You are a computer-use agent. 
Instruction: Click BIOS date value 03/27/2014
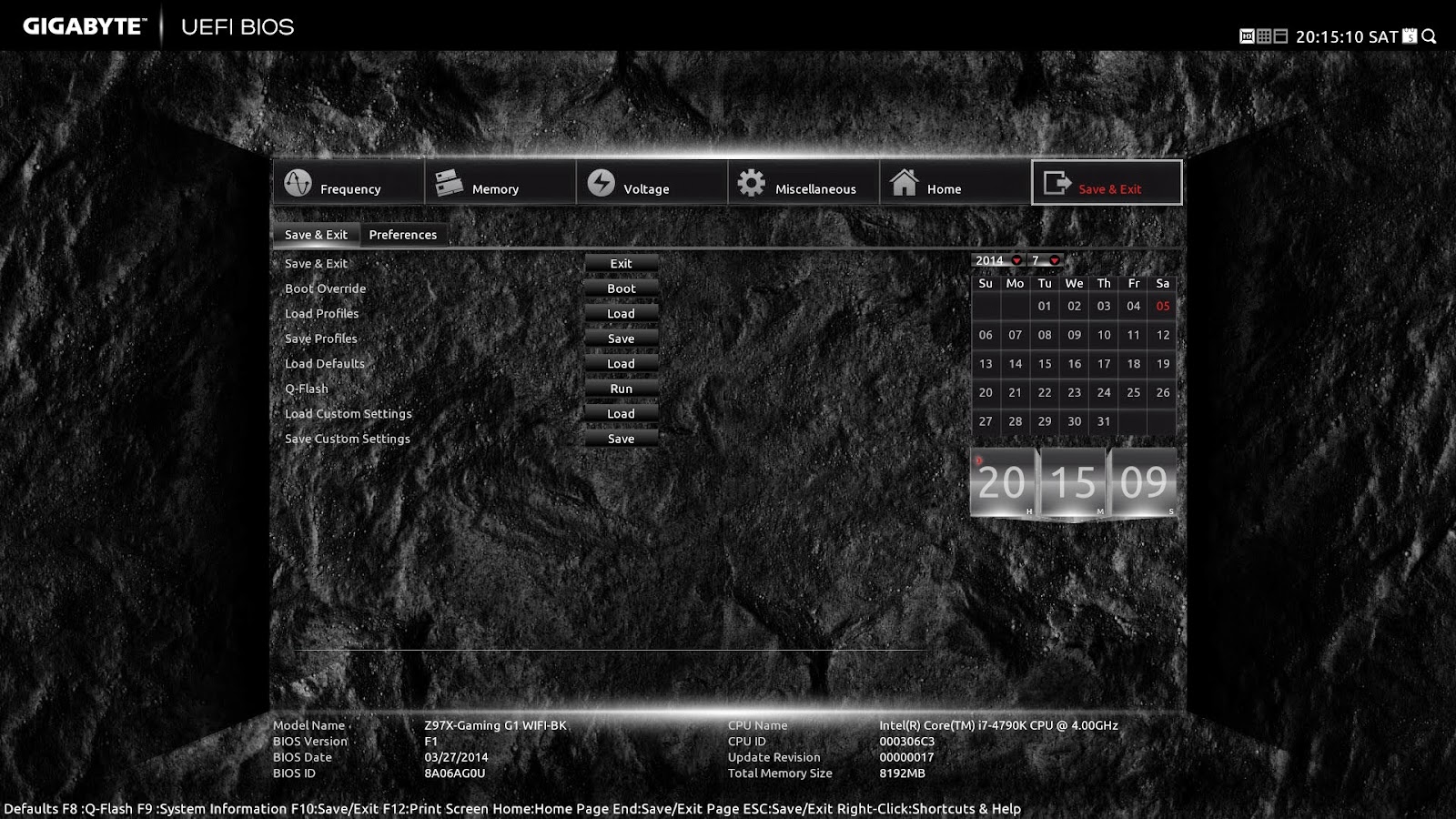coord(456,757)
